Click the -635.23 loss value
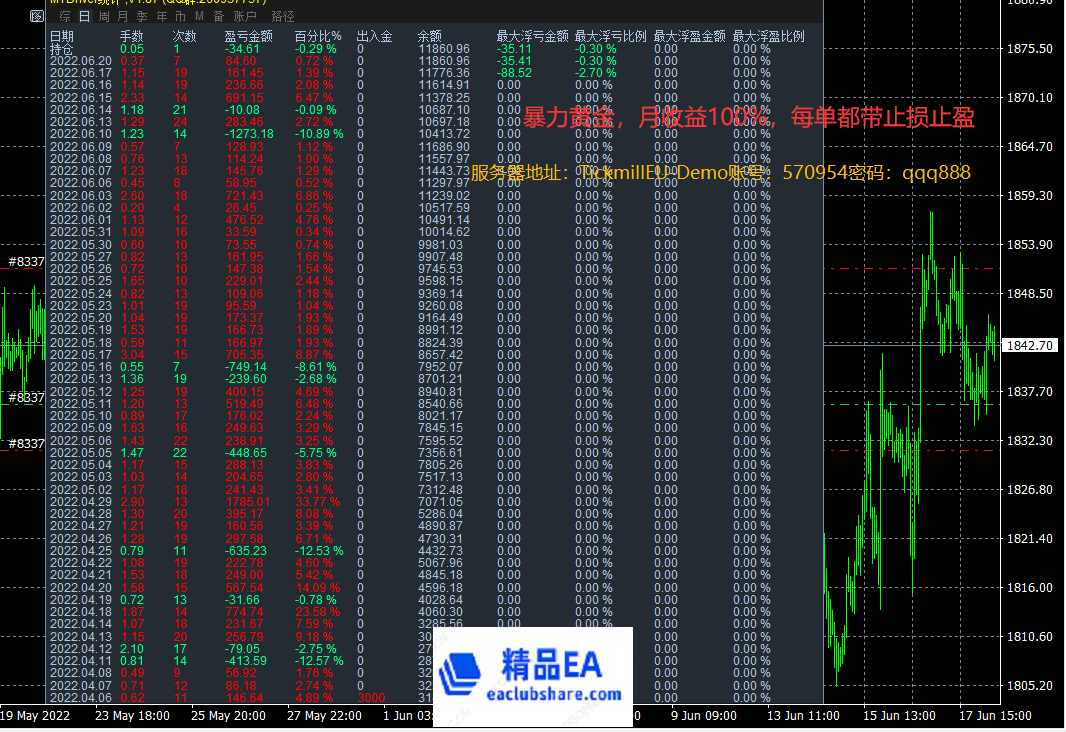 (x=246, y=551)
